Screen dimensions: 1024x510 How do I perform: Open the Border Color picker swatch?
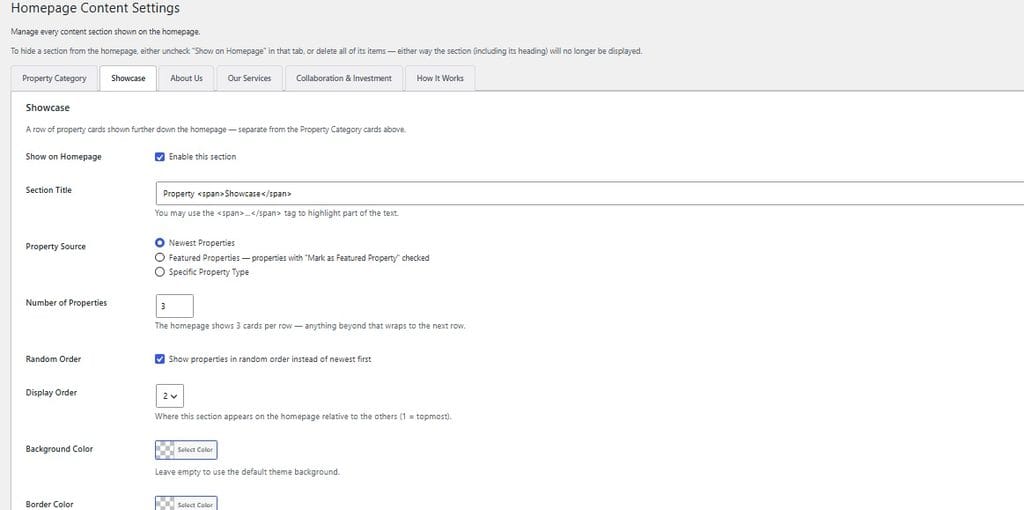pyautogui.click(x=165, y=503)
